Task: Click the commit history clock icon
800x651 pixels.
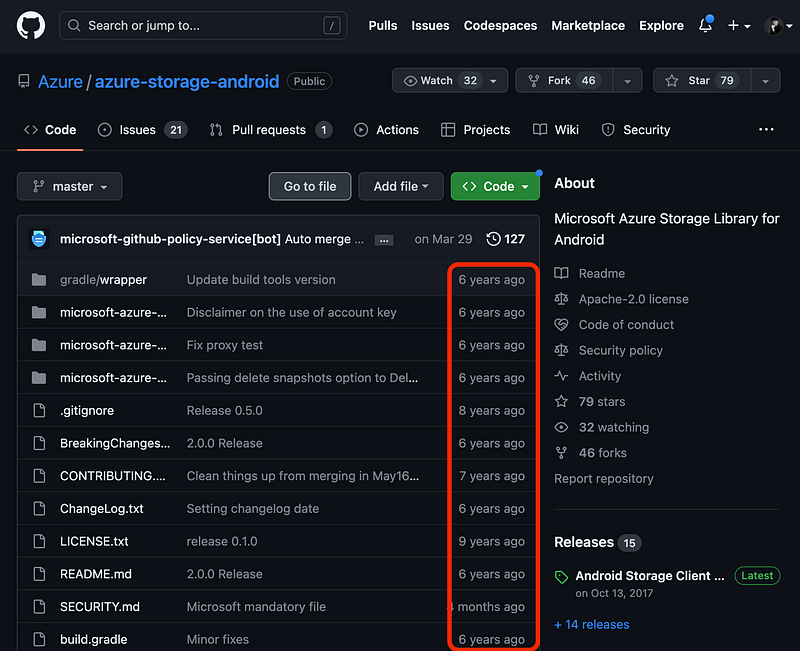Action: 493,239
